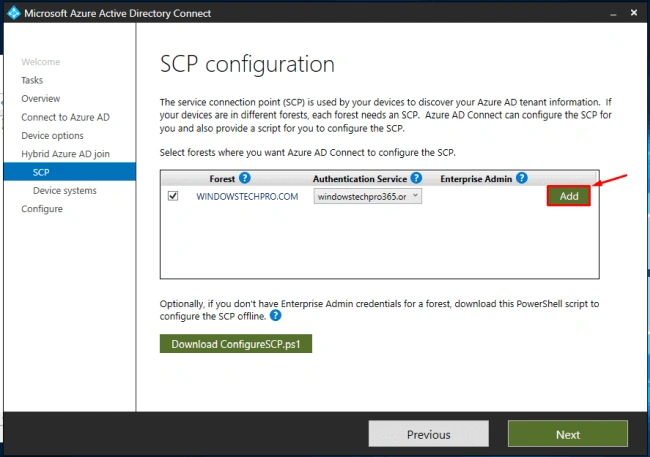650x457 pixels.
Task: Open the Device systems step
Action: pyautogui.click(x=65, y=190)
